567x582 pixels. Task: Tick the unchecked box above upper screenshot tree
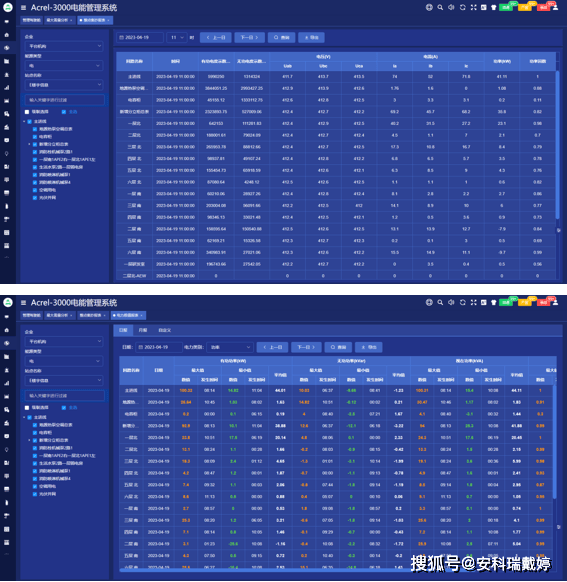(x=27, y=112)
